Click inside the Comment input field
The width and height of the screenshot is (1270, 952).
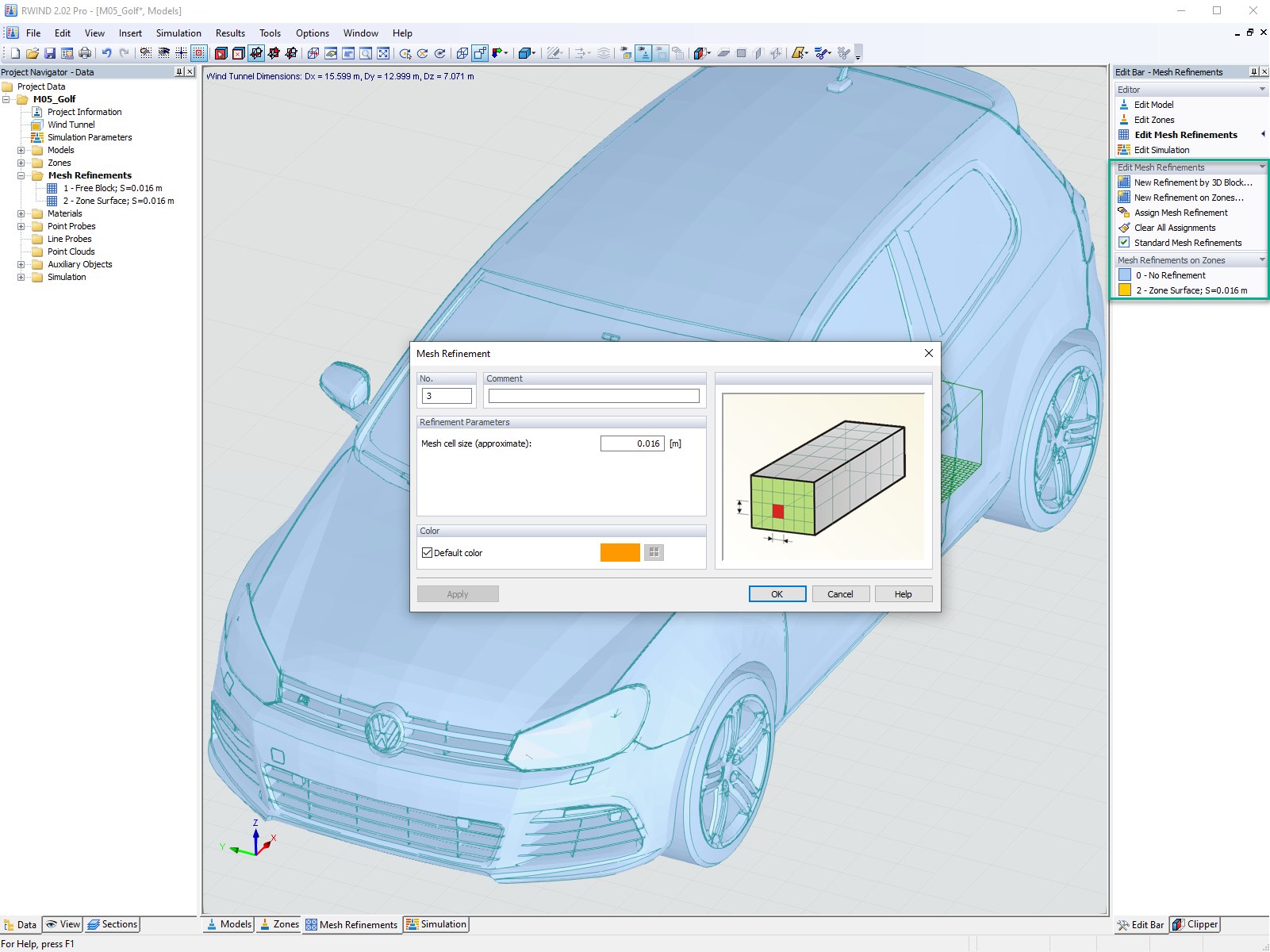click(593, 395)
